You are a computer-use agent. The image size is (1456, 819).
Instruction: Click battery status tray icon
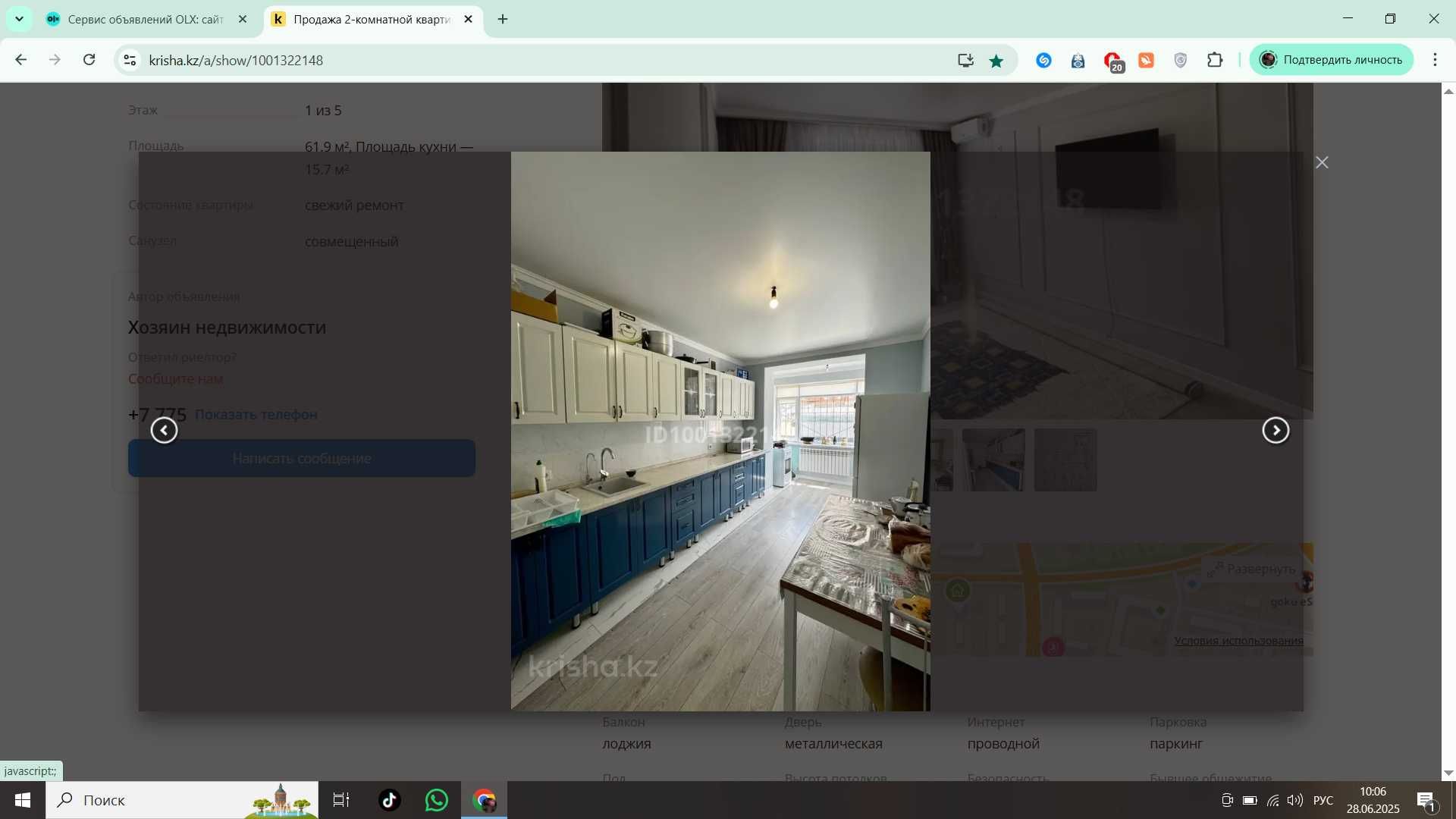tap(1250, 800)
